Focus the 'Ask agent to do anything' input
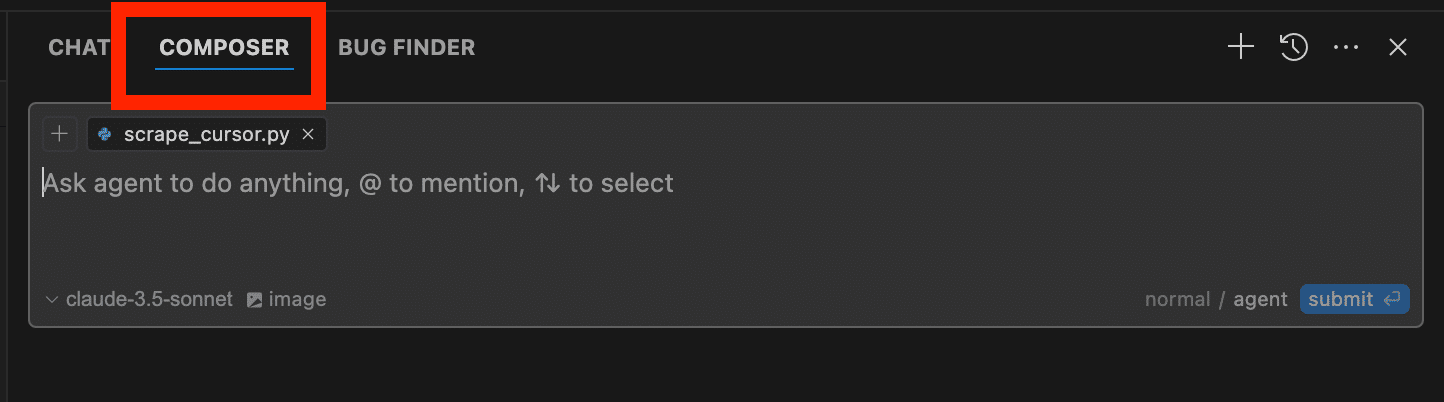This screenshot has width=1444, height=402. click(x=500, y=220)
